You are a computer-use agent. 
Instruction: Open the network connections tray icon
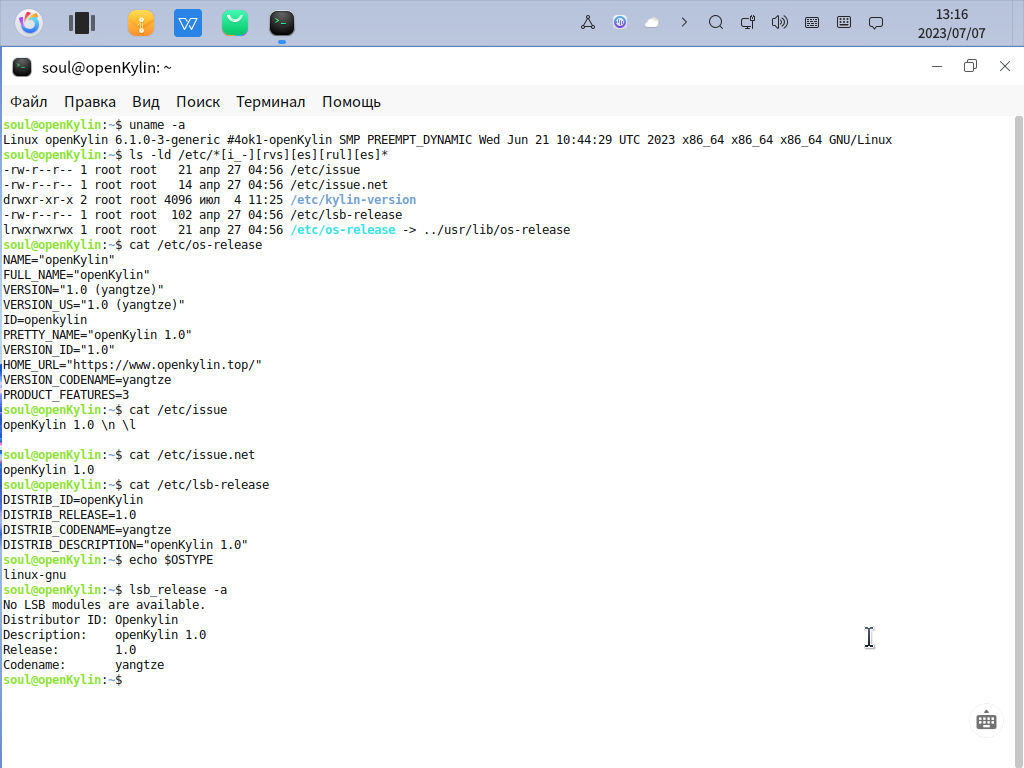588,23
